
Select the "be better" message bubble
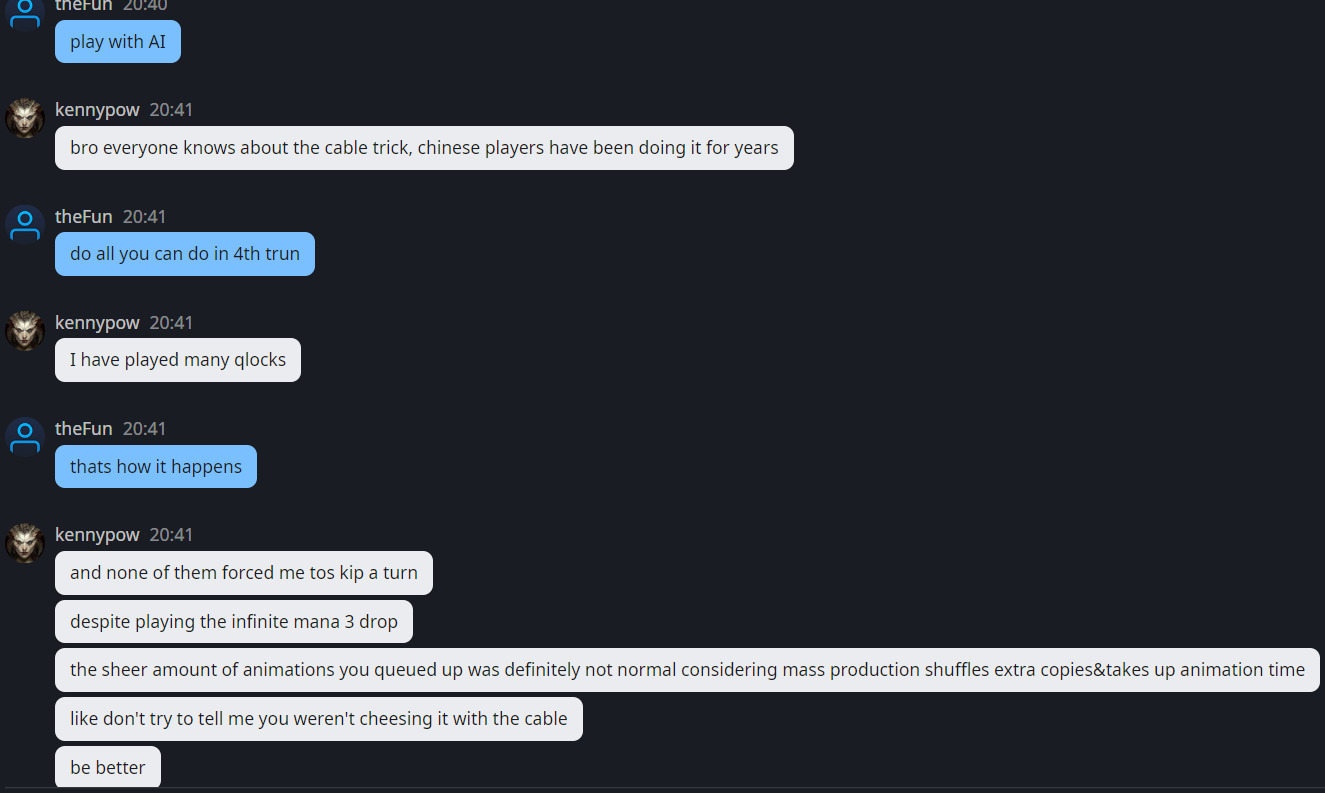(x=108, y=768)
